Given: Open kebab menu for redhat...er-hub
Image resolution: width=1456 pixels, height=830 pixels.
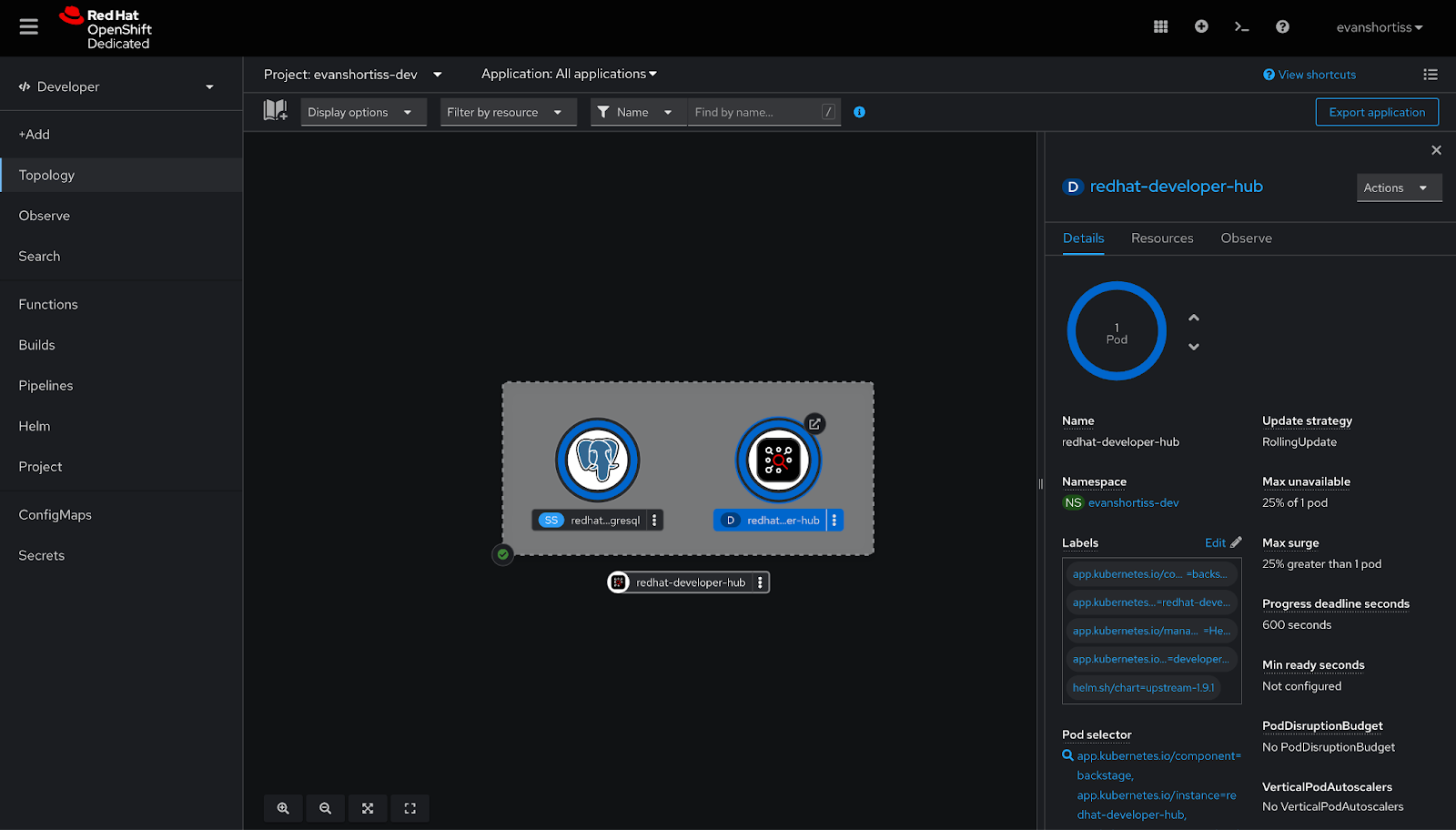Looking at the screenshot, I should (x=834, y=521).
